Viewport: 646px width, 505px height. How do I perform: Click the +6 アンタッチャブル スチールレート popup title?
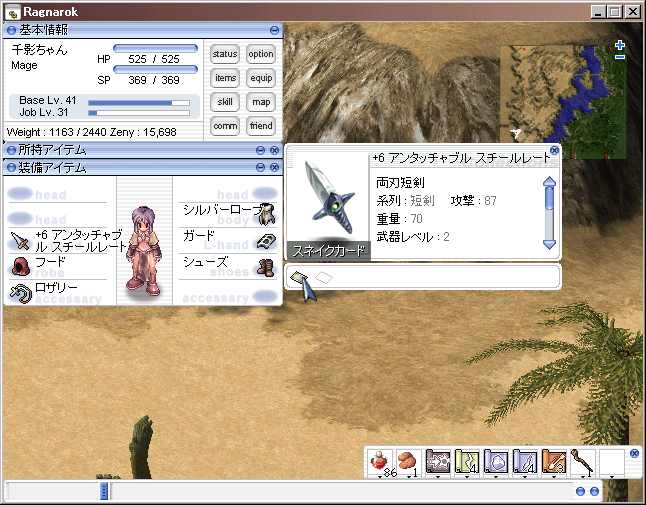pyautogui.click(x=461, y=158)
